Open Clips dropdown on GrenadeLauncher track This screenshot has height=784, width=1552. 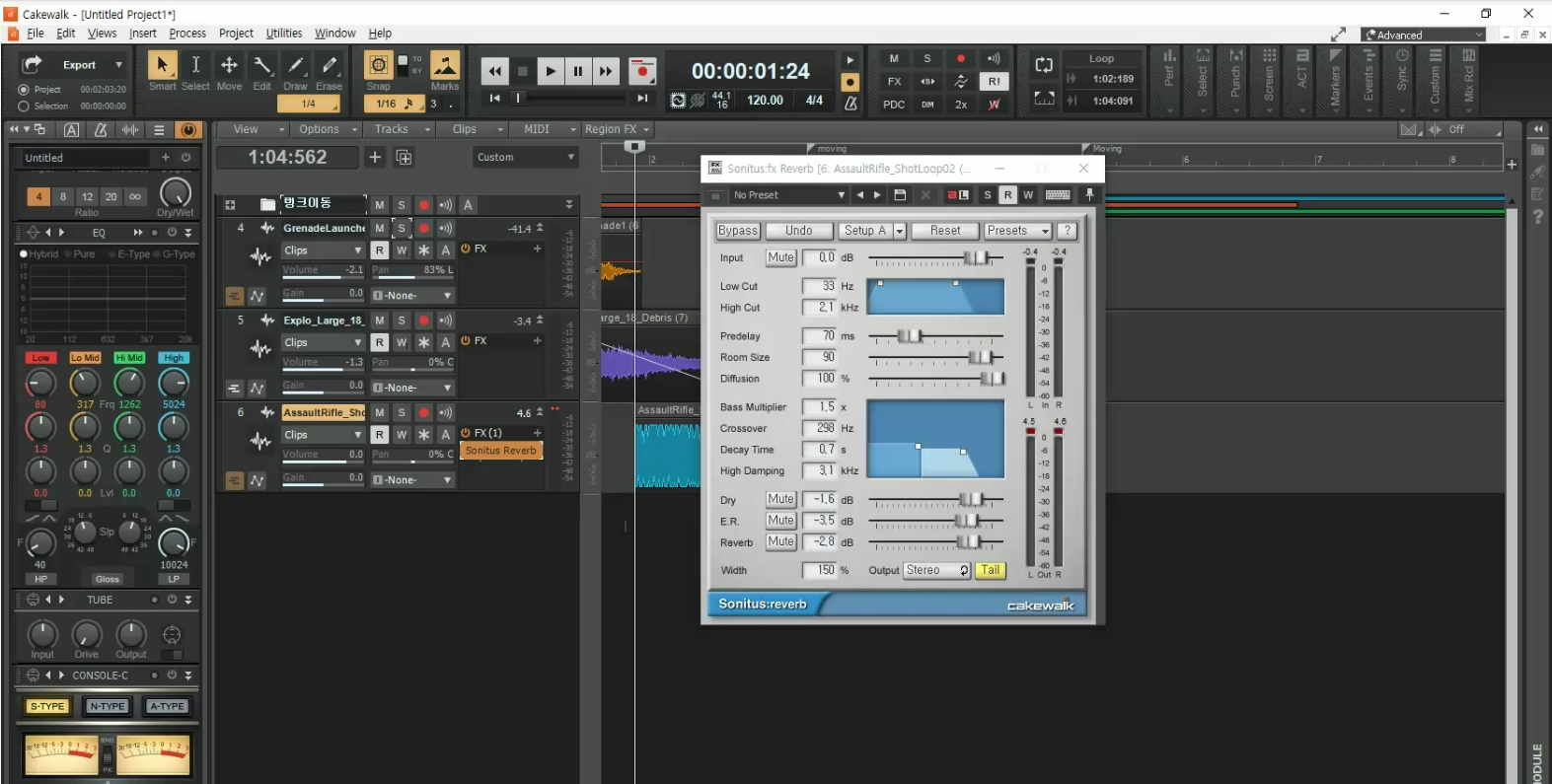(323, 250)
